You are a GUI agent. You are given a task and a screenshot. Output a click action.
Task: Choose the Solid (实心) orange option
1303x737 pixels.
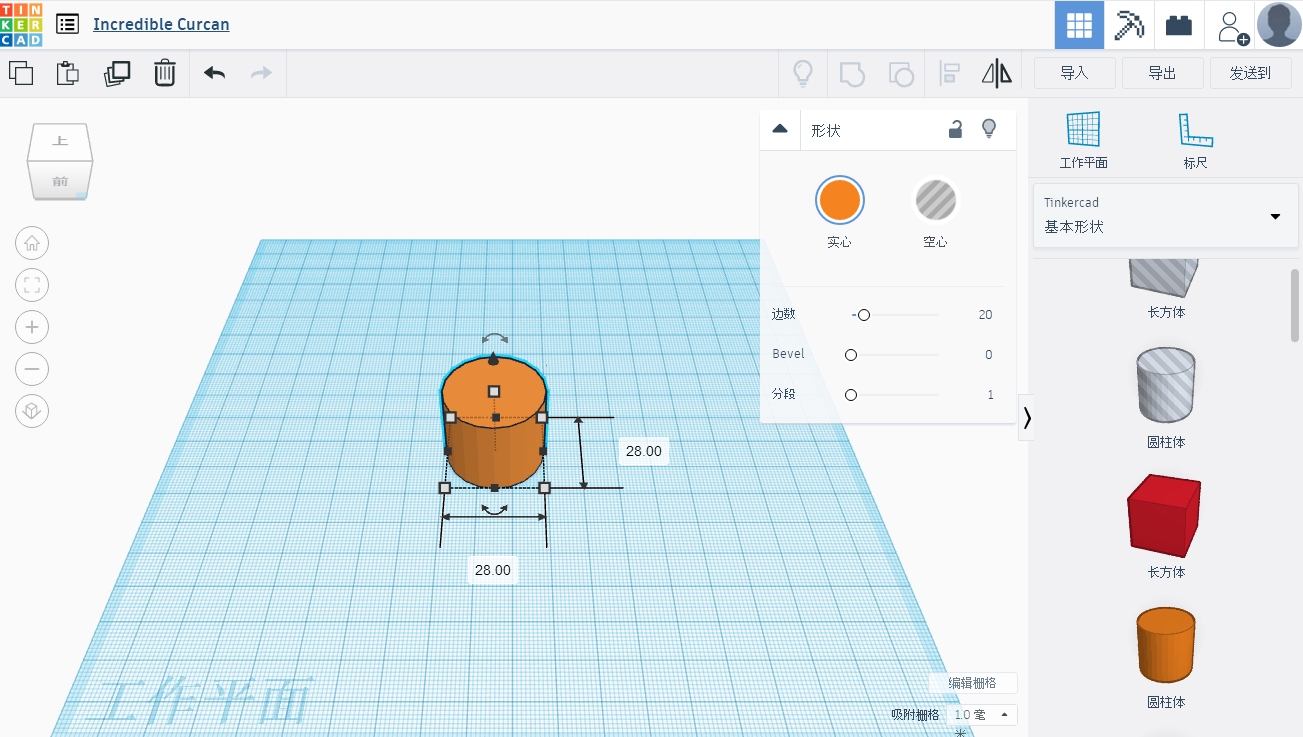click(x=839, y=200)
